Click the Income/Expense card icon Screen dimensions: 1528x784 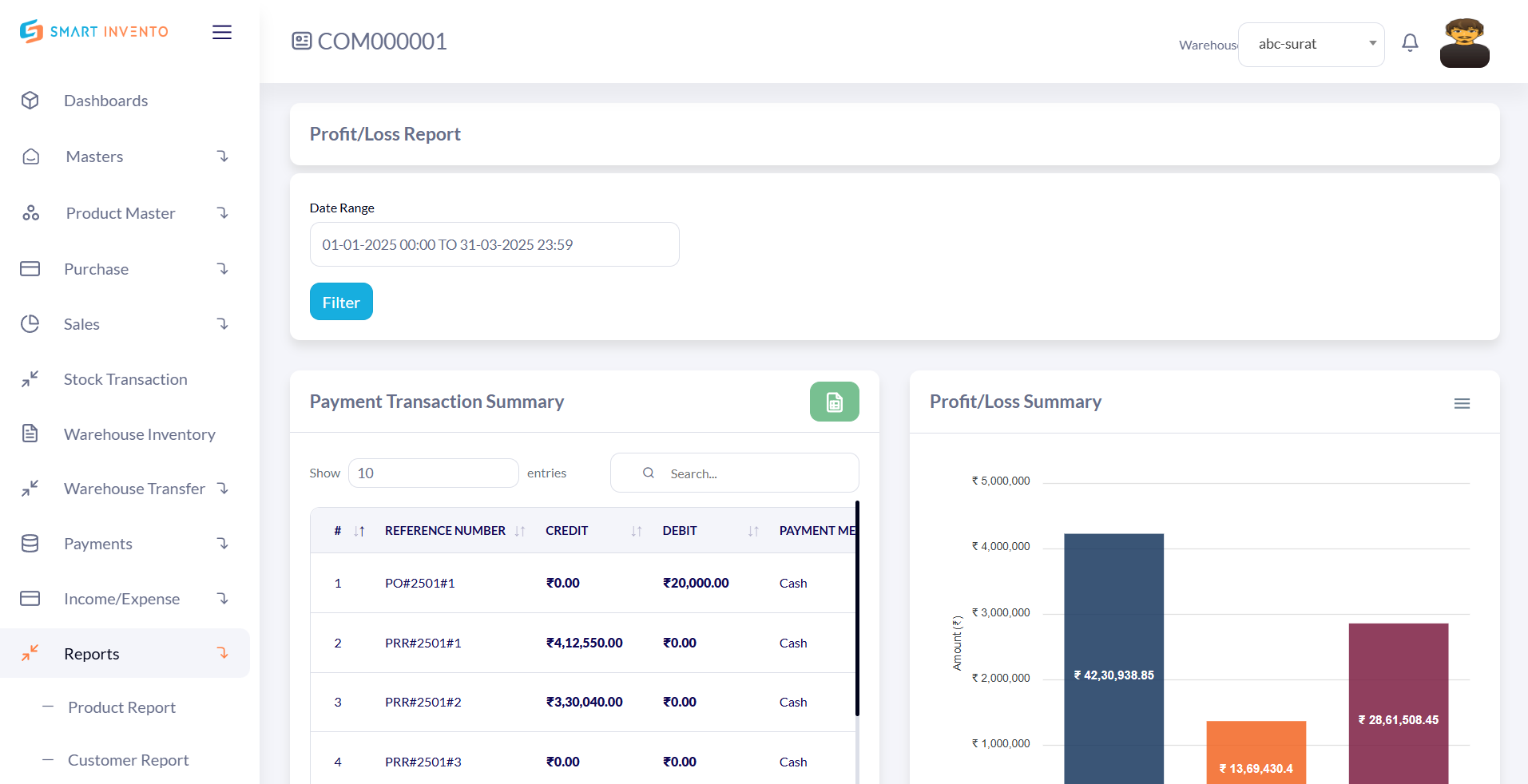pyautogui.click(x=30, y=599)
